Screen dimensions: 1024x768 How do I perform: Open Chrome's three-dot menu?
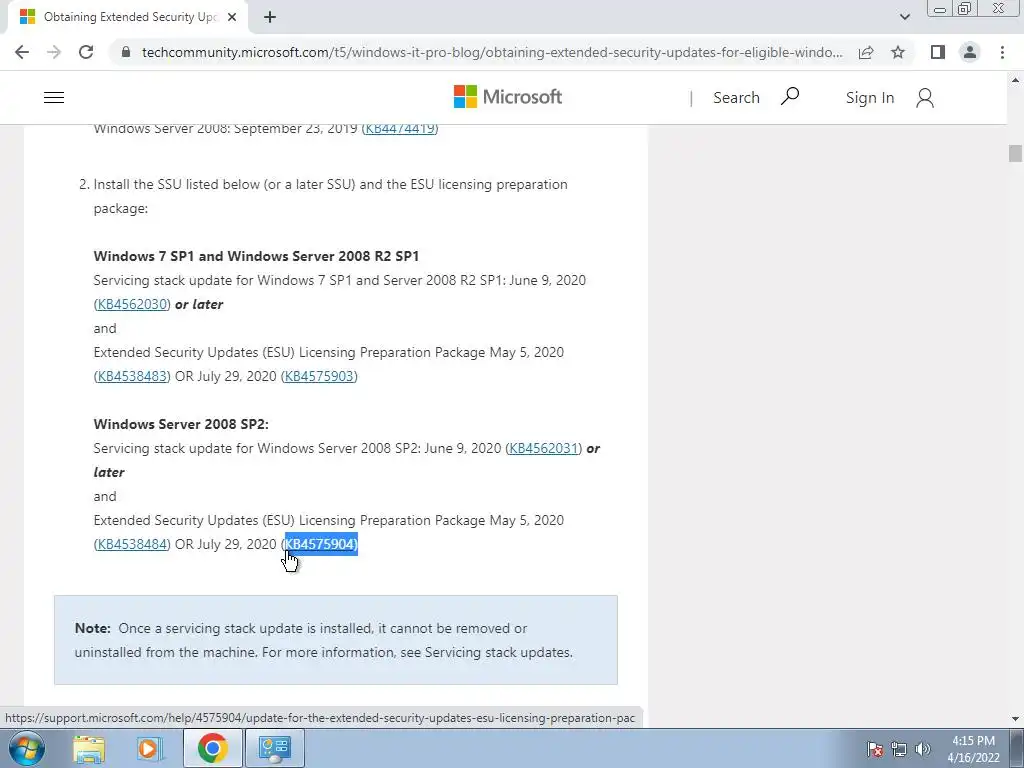click(x=1002, y=52)
